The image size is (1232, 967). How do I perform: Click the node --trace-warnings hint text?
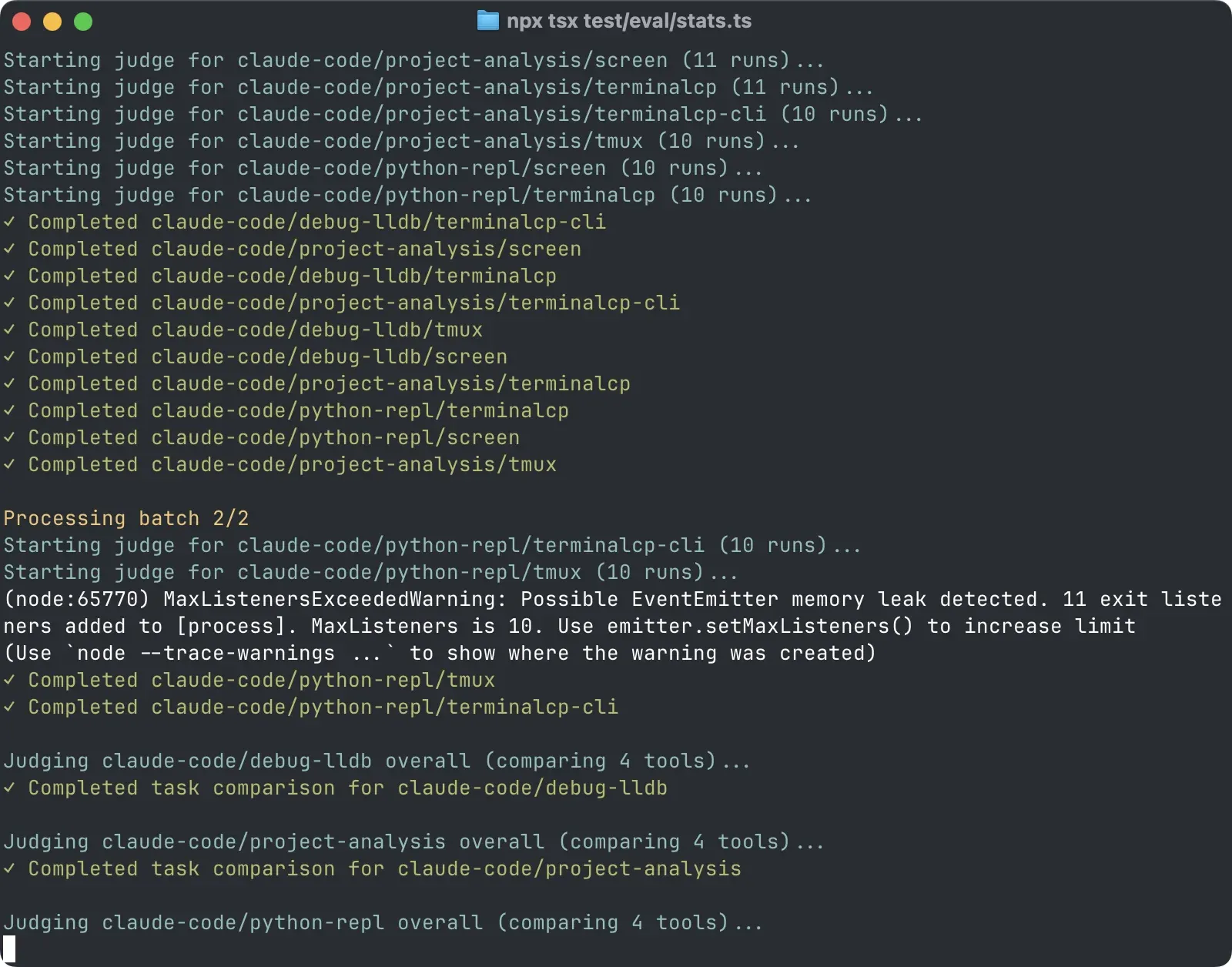pyautogui.click(x=231, y=653)
